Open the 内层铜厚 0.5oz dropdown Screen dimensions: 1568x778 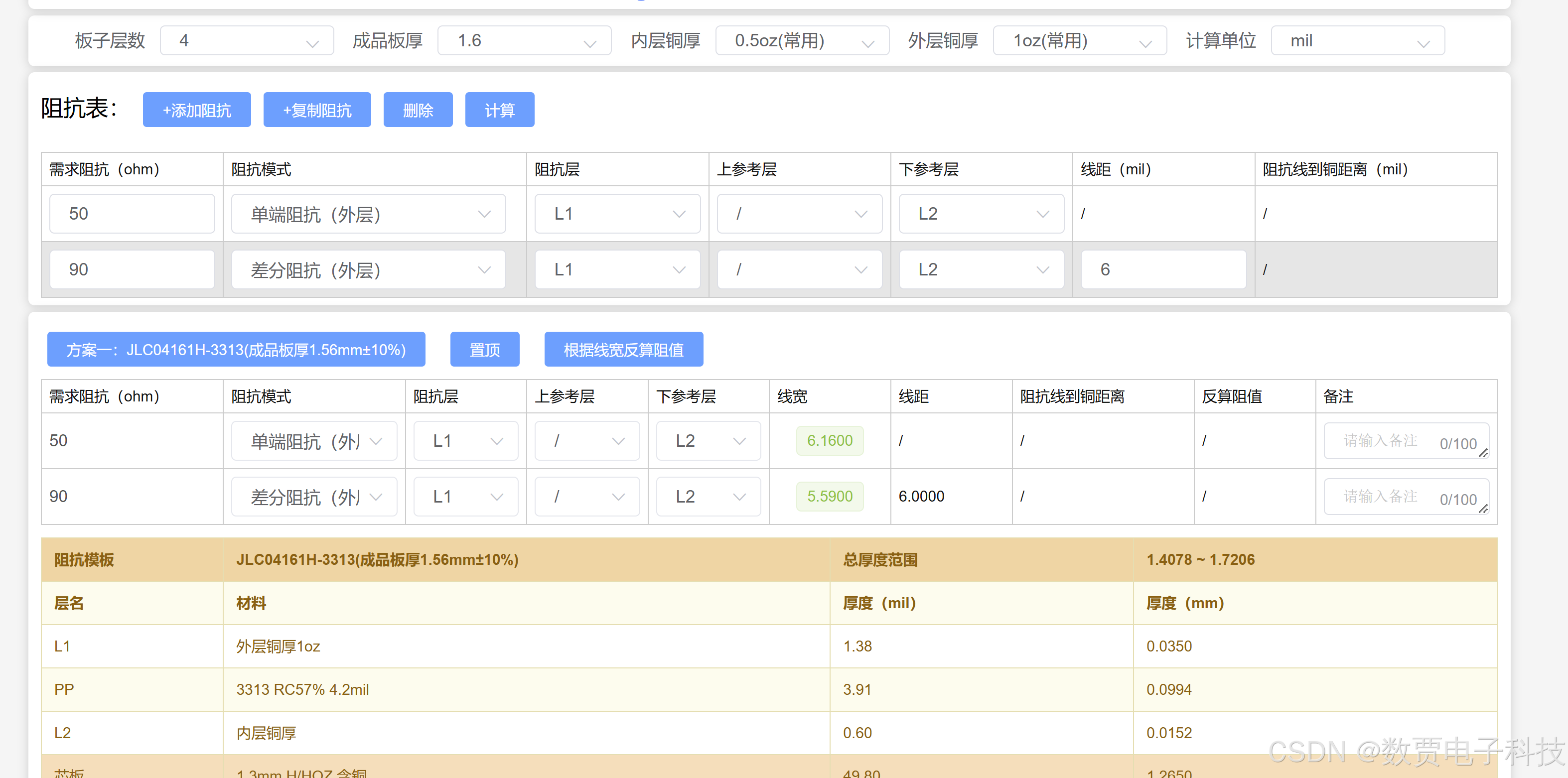[802, 41]
